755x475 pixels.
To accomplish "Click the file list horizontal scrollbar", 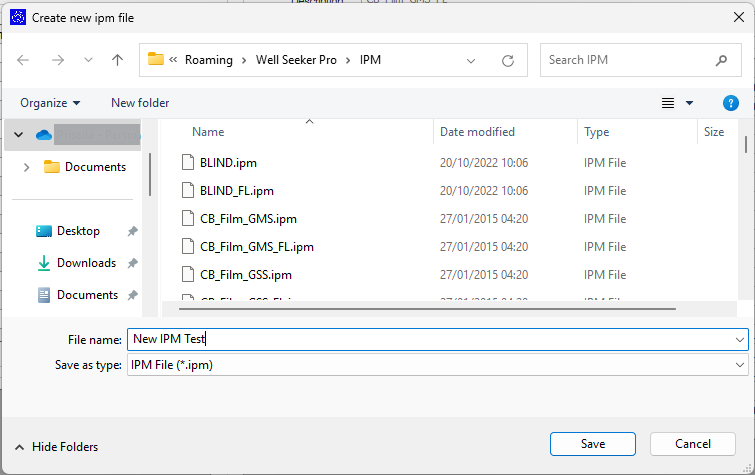I will 427,309.
